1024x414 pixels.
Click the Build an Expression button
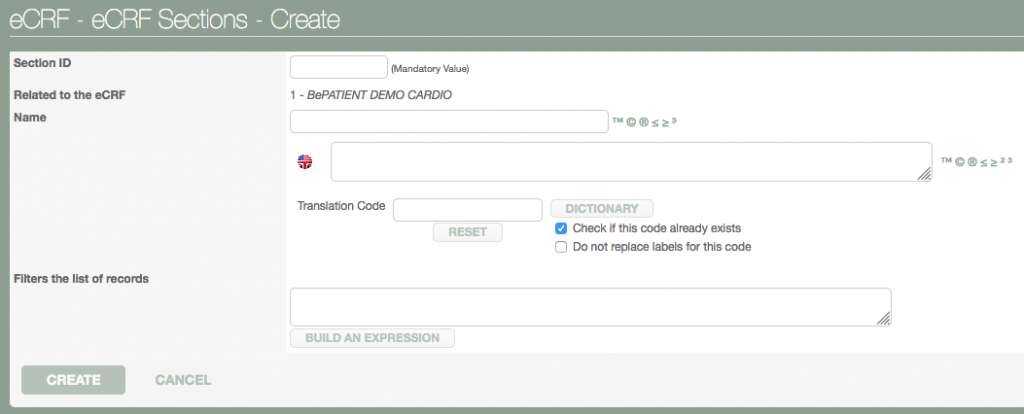pos(372,338)
